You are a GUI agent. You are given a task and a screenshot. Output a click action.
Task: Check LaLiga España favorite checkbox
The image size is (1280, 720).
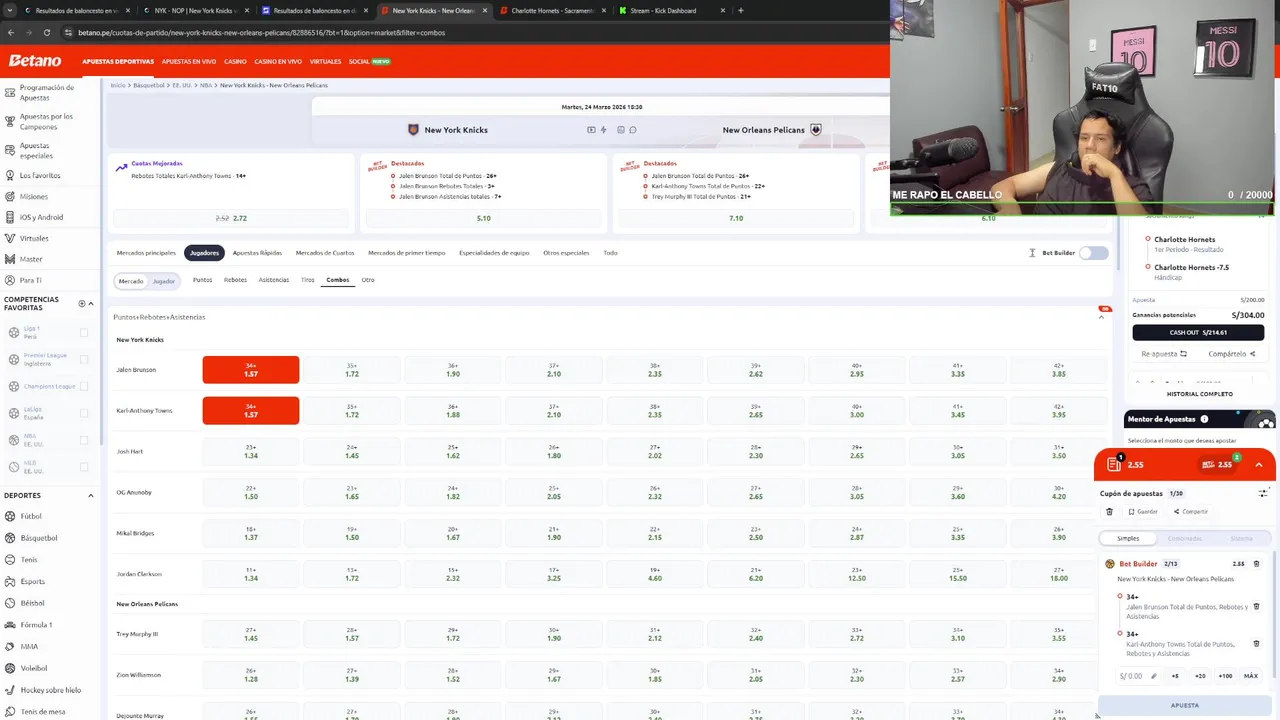click(83, 413)
